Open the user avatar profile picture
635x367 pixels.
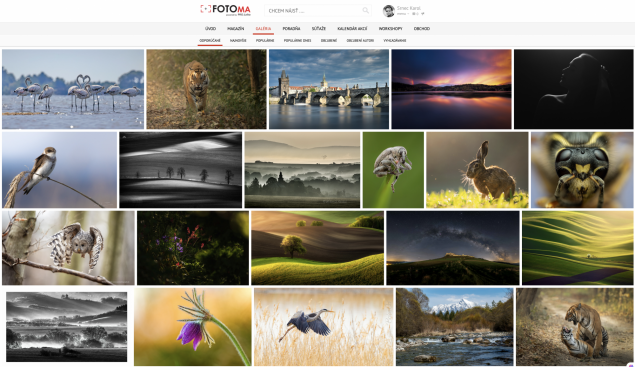point(388,11)
